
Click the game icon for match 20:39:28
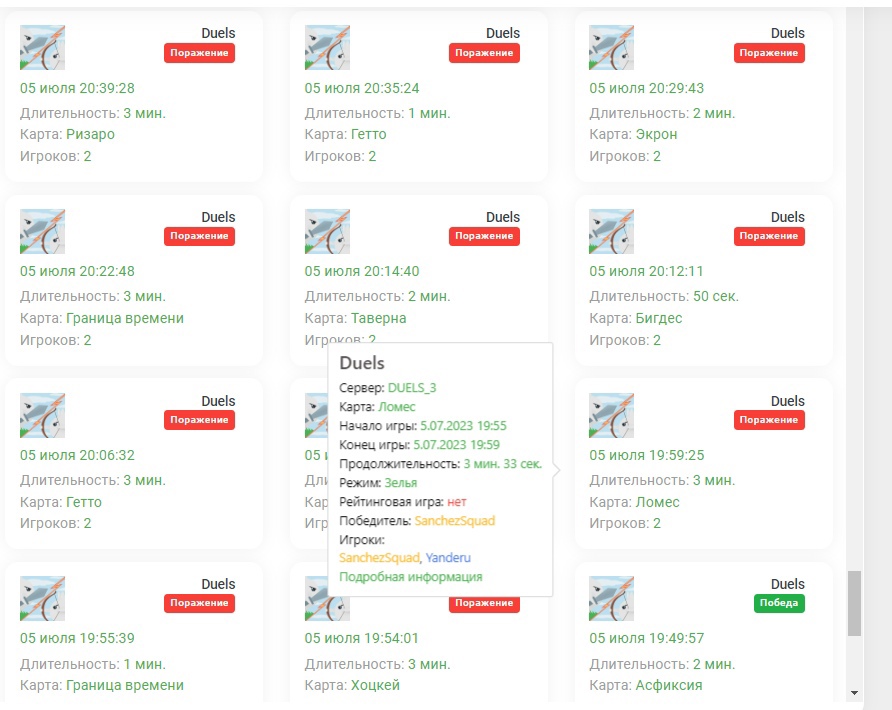pyautogui.click(x=42, y=47)
